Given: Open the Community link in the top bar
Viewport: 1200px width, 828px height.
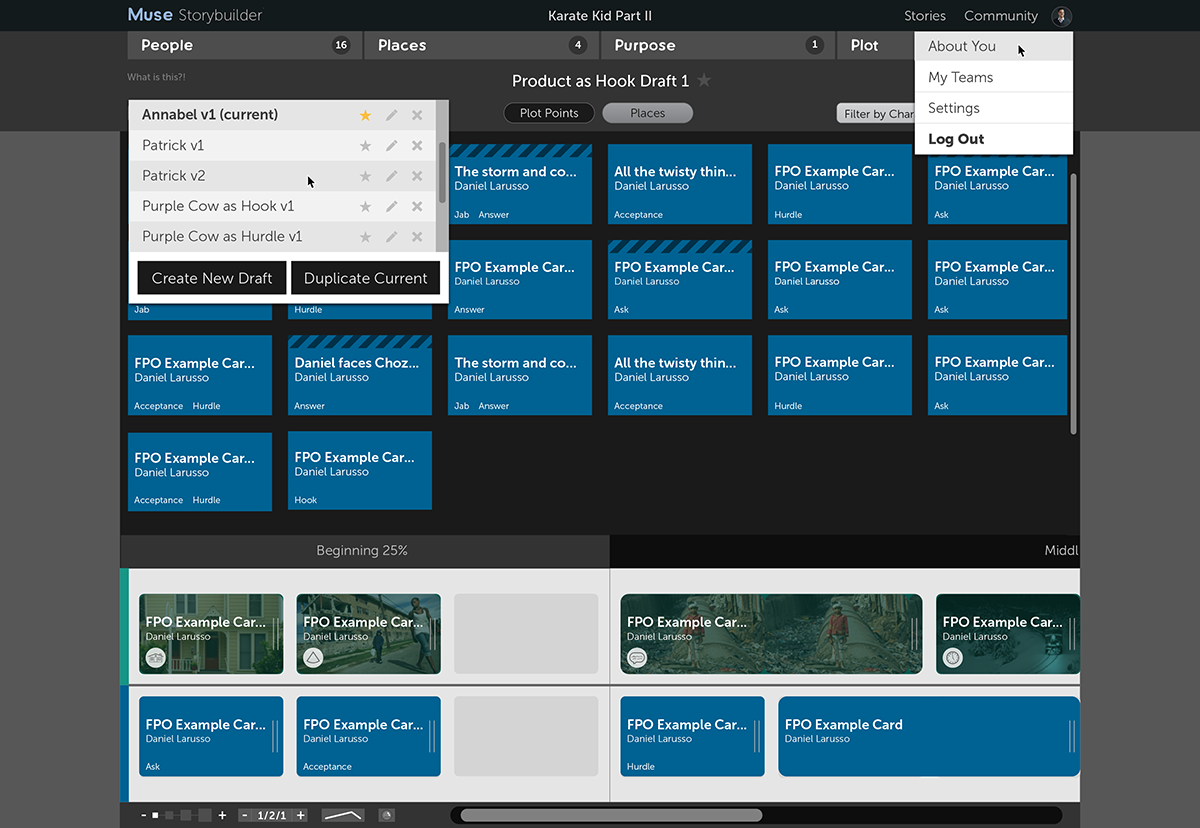Looking at the screenshot, I should click(1001, 16).
